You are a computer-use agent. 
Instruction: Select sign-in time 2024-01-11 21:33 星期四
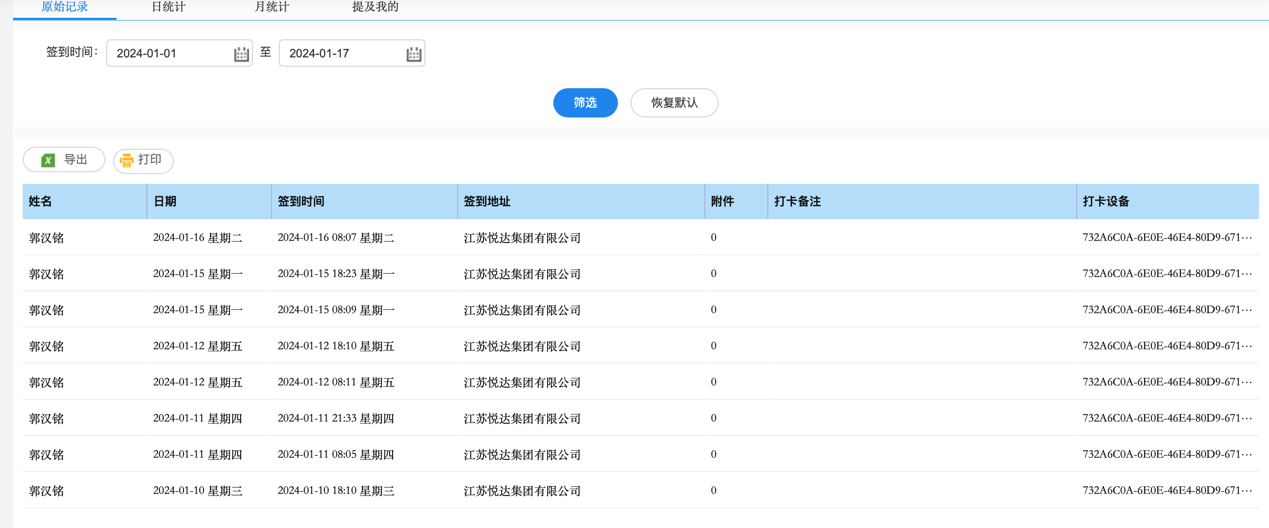point(336,418)
